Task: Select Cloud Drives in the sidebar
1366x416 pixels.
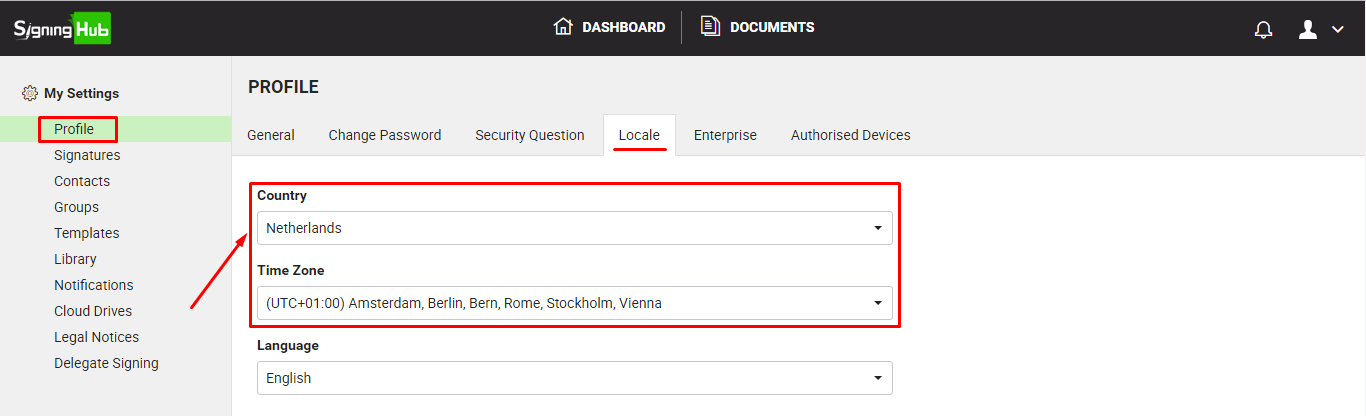Action: (x=93, y=311)
